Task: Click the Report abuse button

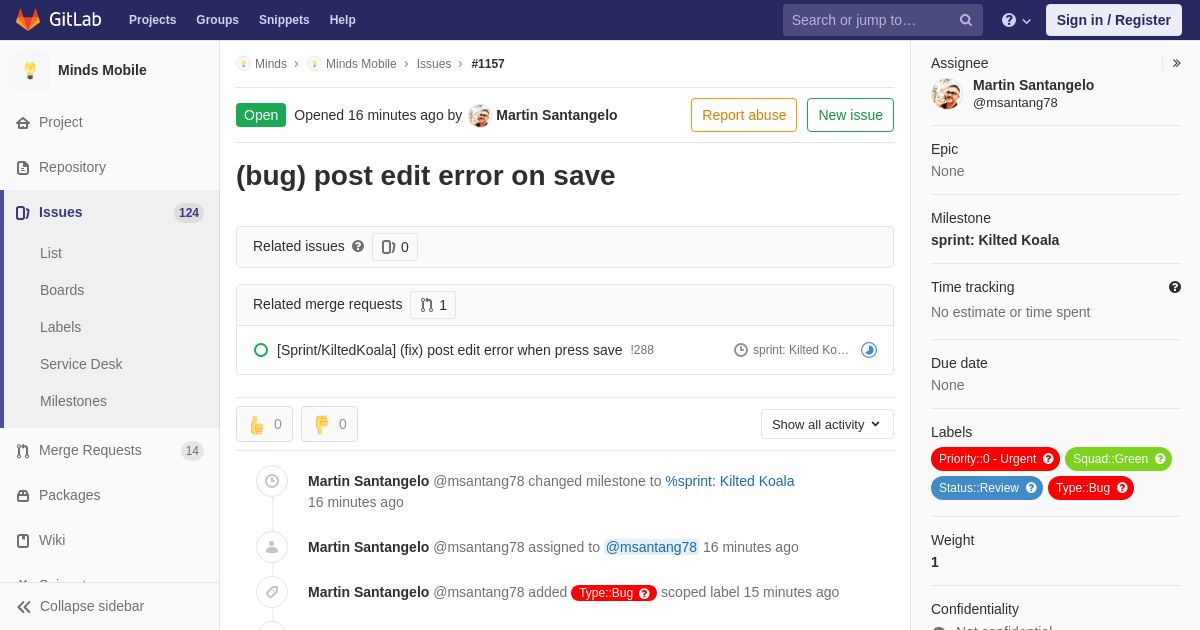Action: click(x=744, y=115)
